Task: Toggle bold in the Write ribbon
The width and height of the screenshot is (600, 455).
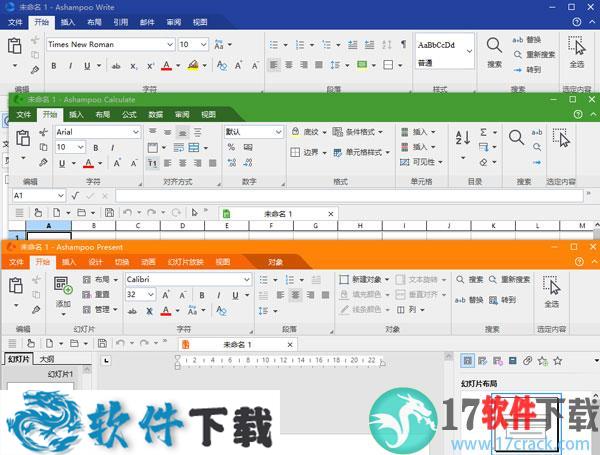Action: 54,66
